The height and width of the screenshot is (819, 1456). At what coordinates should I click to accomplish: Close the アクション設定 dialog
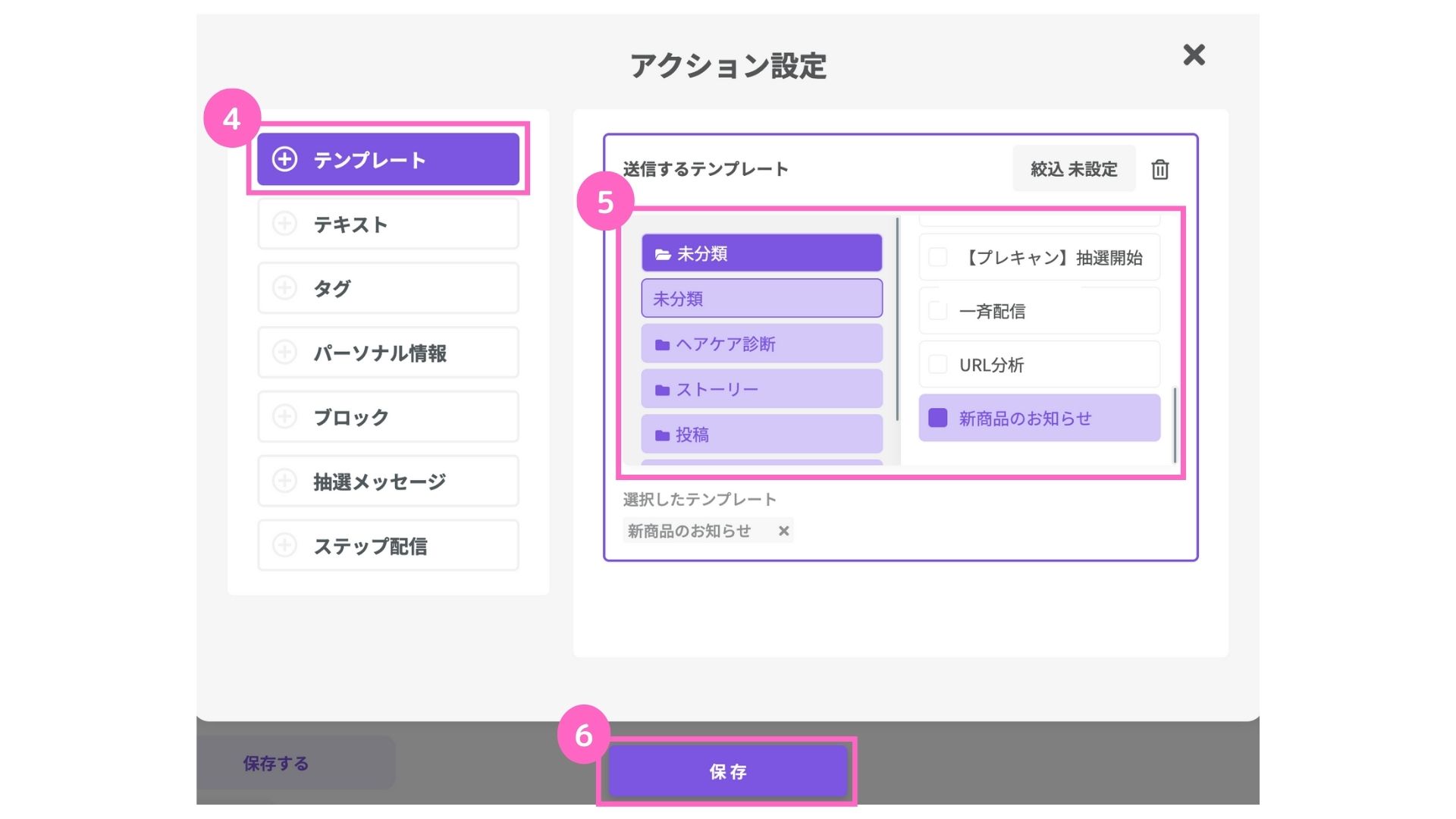(1194, 55)
